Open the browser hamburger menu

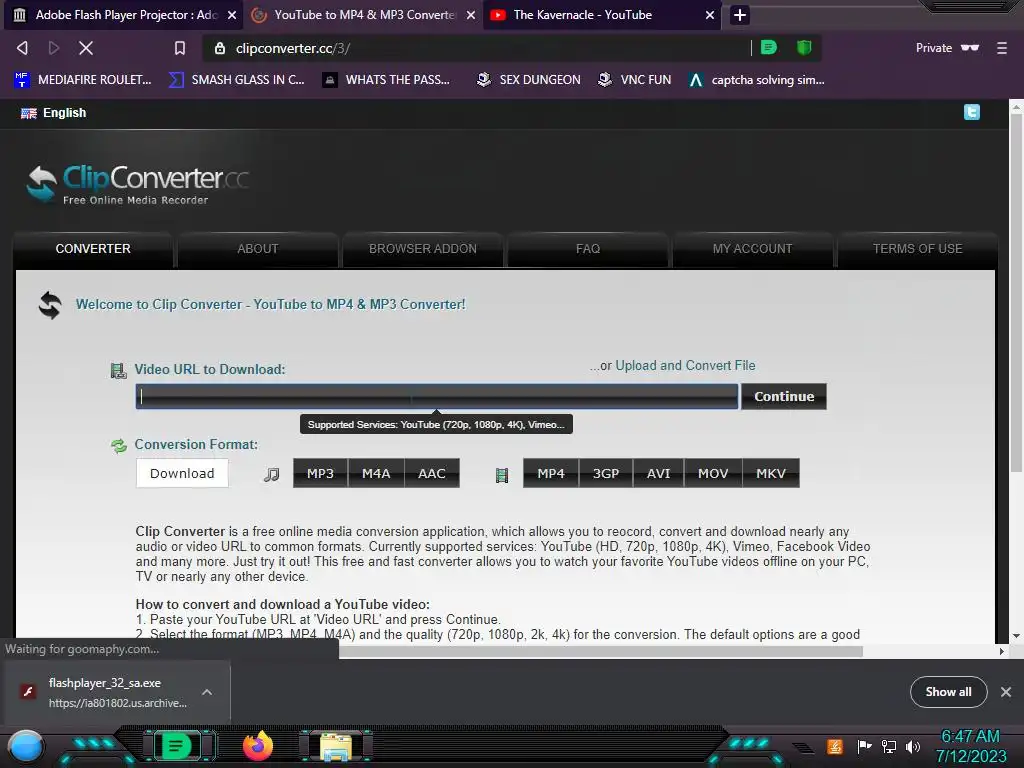pos(1001,48)
